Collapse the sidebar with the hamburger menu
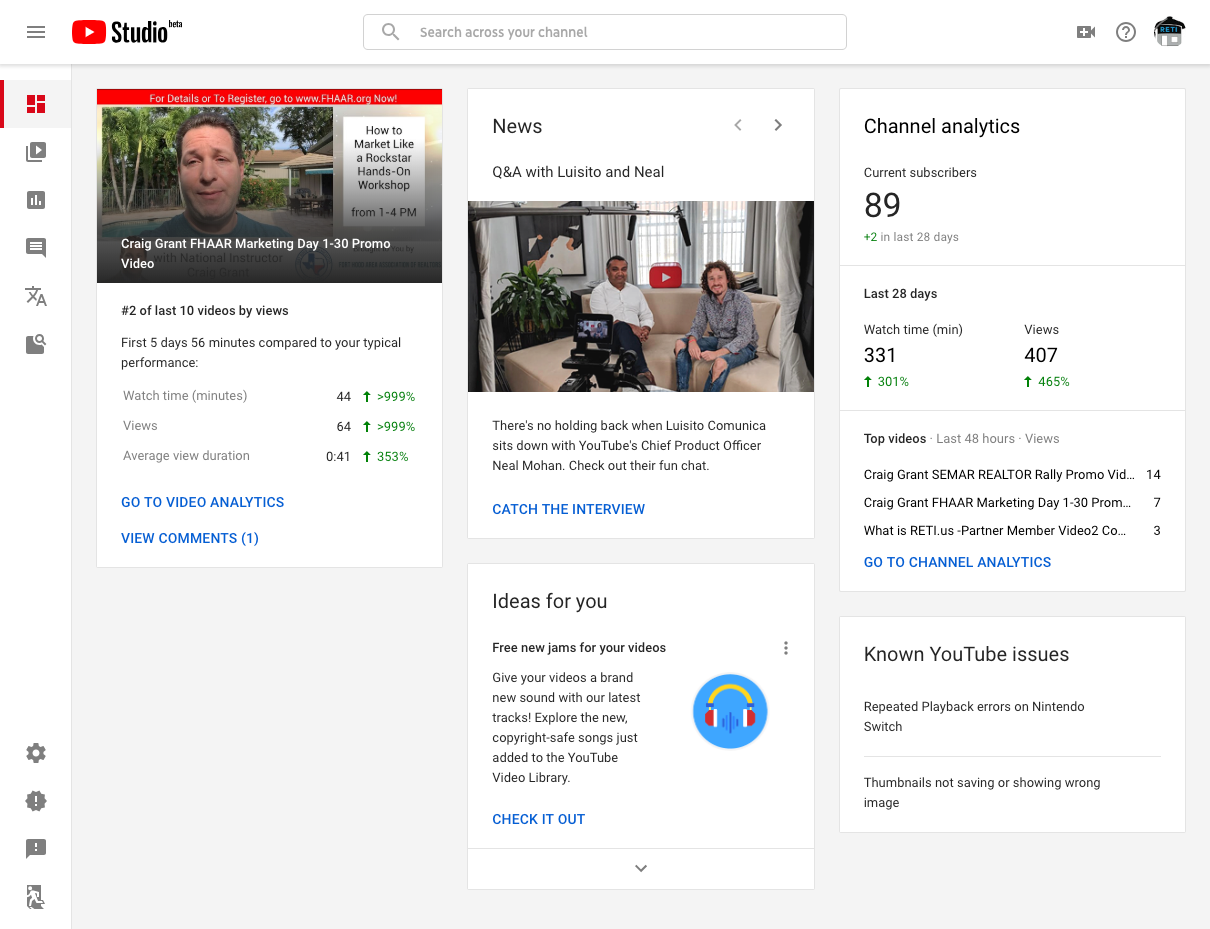 click(36, 32)
